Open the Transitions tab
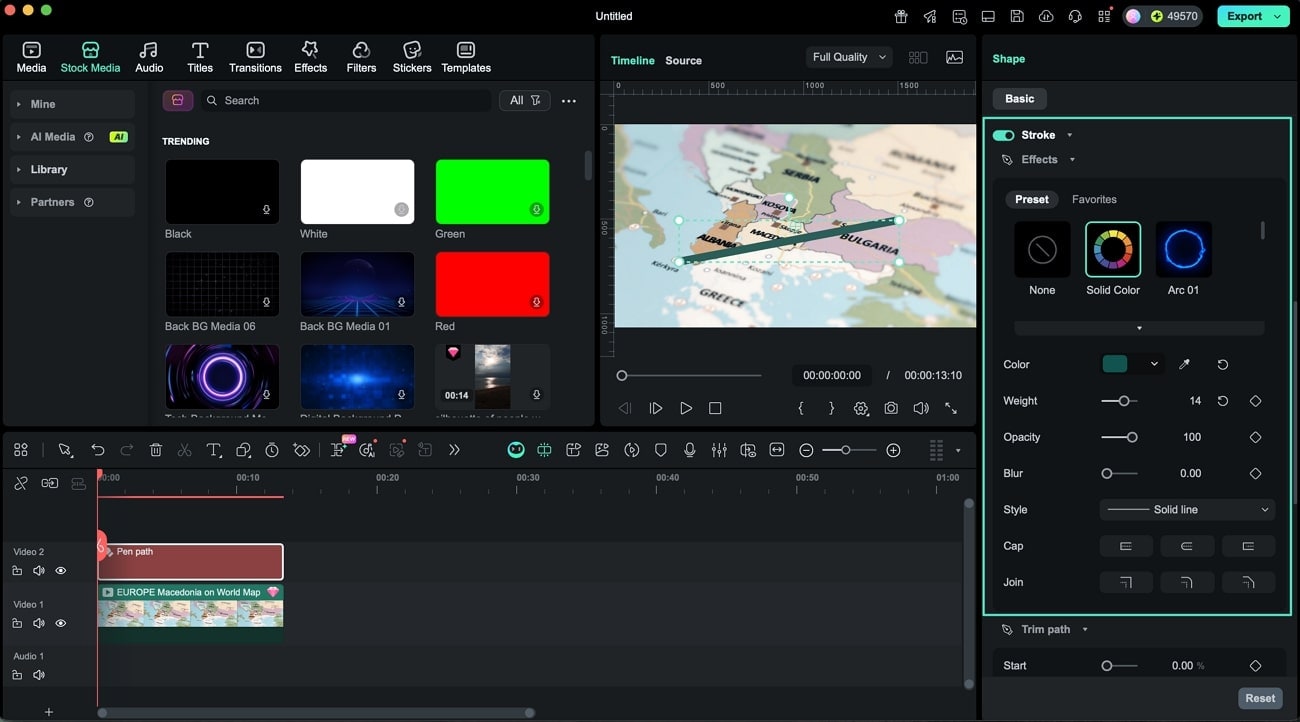The width and height of the screenshot is (1300, 722). (x=255, y=57)
